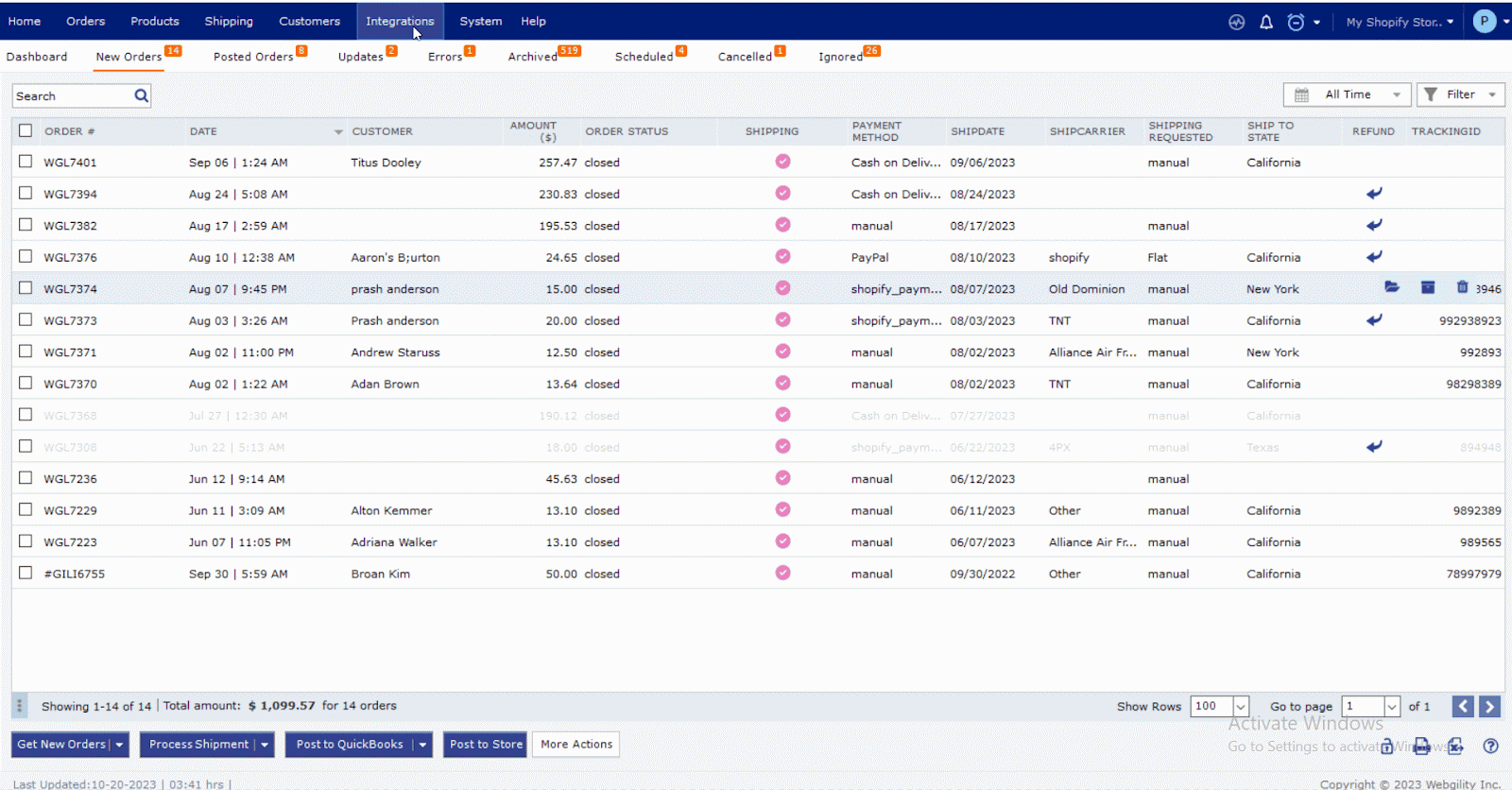Check the box for order WGL7236
Screen dimensions: 1512x790
click(x=26, y=478)
